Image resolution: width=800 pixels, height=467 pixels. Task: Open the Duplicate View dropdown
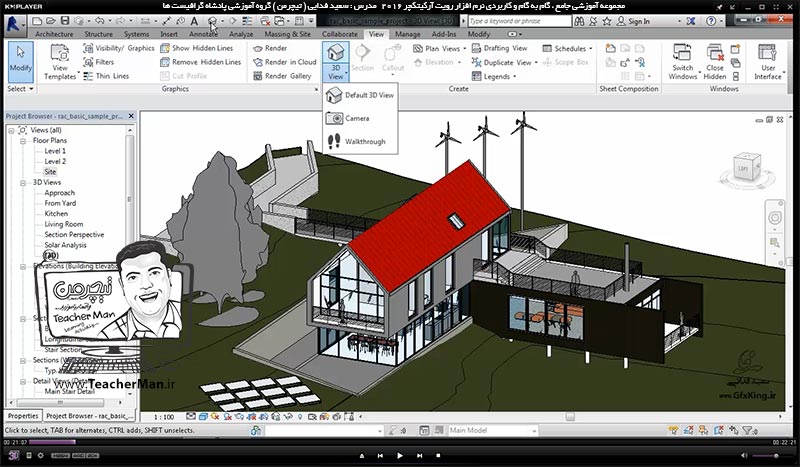[x=504, y=62]
